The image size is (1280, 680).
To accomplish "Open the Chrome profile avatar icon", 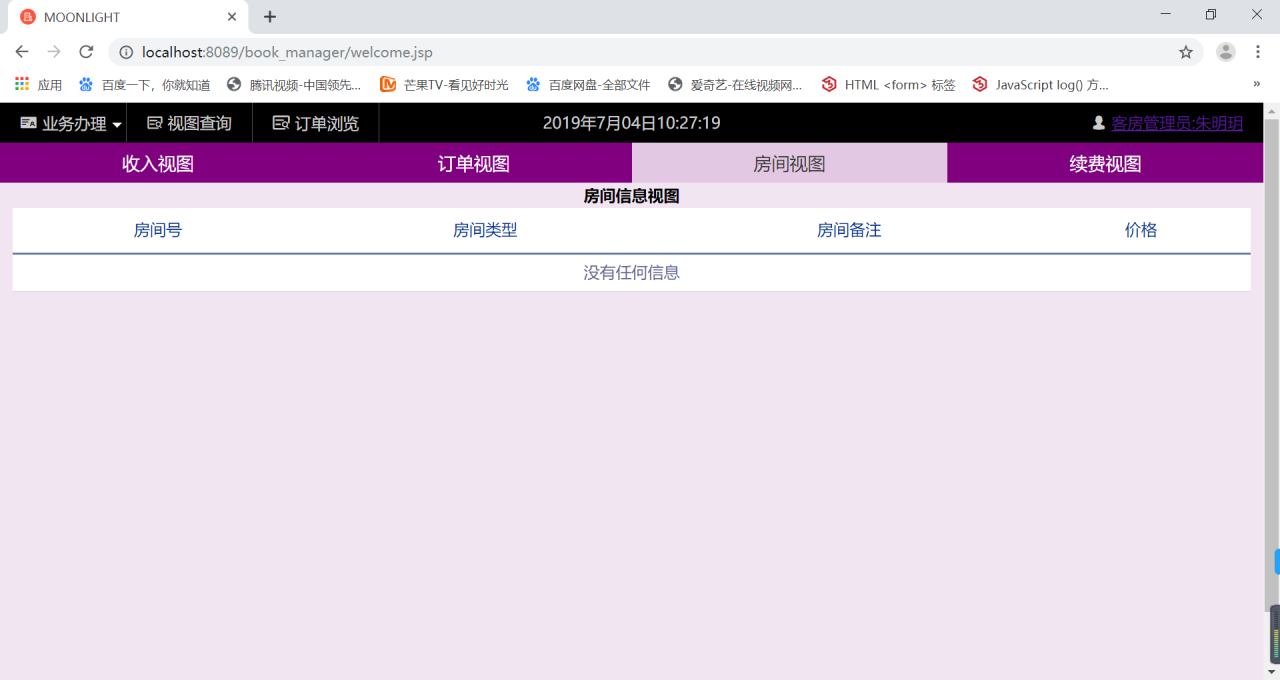I will (1225, 52).
